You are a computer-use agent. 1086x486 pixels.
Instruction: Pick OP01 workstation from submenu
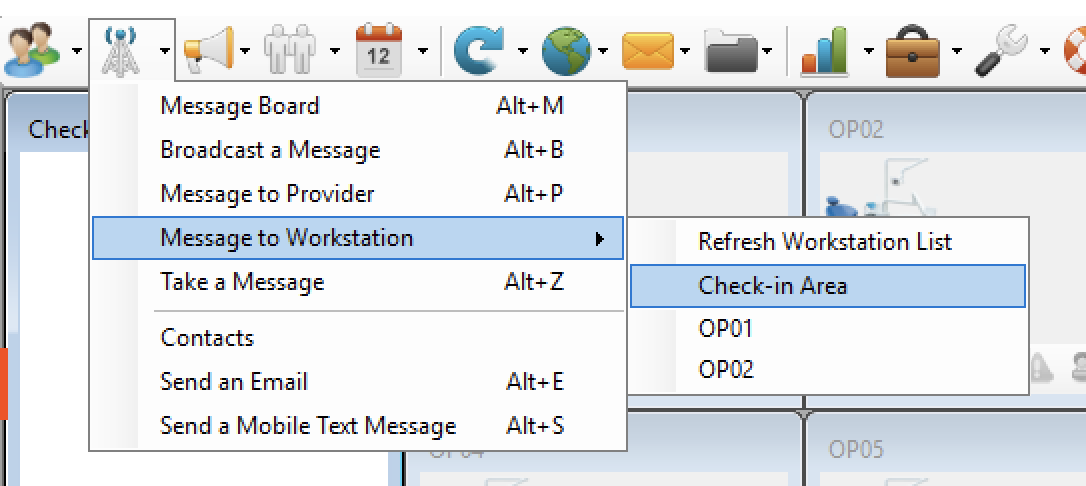[x=725, y=329]
